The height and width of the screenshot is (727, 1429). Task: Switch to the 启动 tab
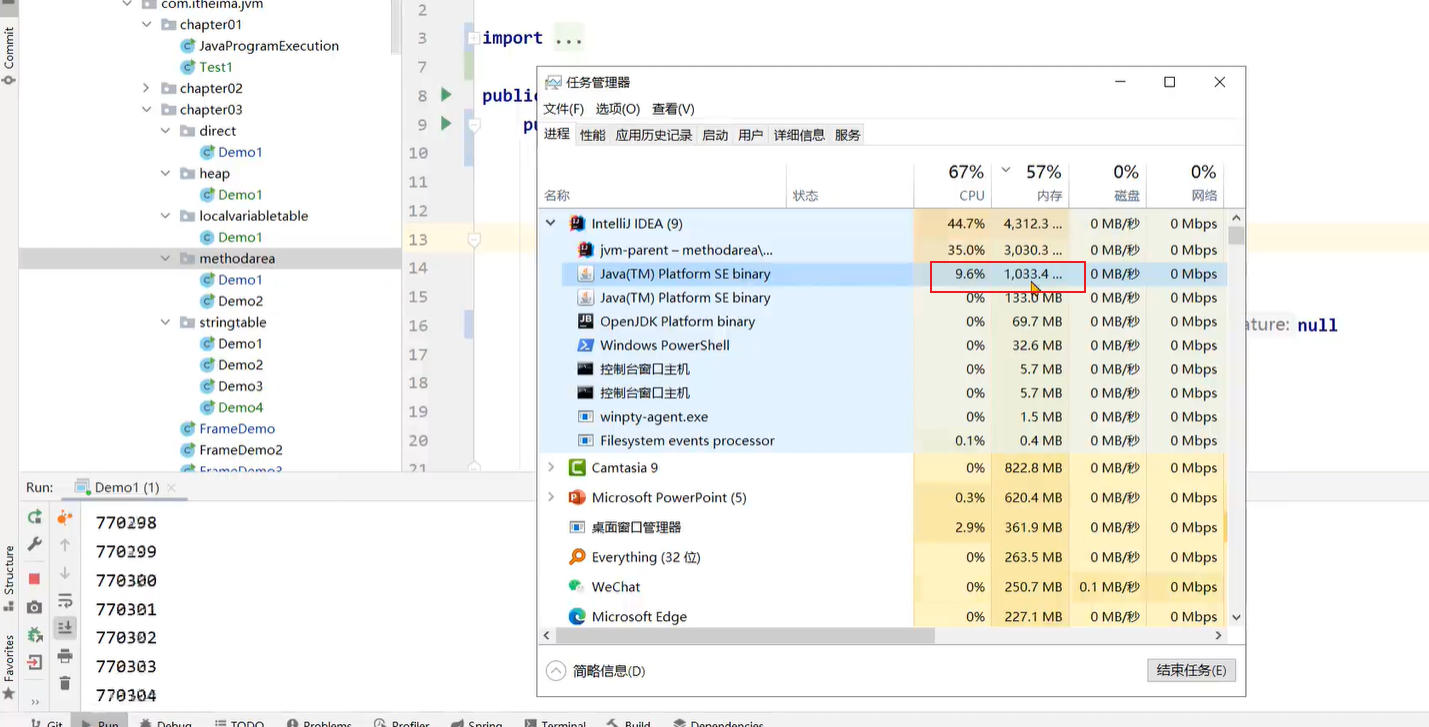click(715, 135)
